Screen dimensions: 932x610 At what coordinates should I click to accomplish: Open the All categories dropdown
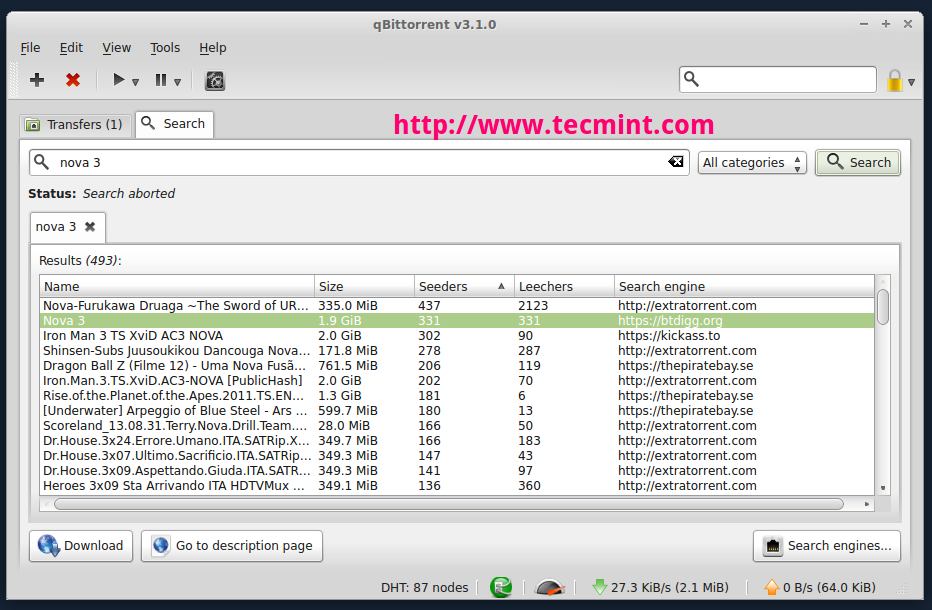pos(752,162)
